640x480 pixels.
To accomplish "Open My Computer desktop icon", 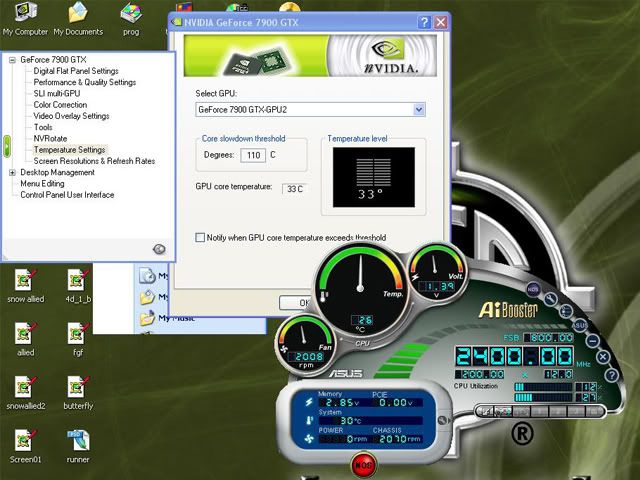I will pos(25,18).
